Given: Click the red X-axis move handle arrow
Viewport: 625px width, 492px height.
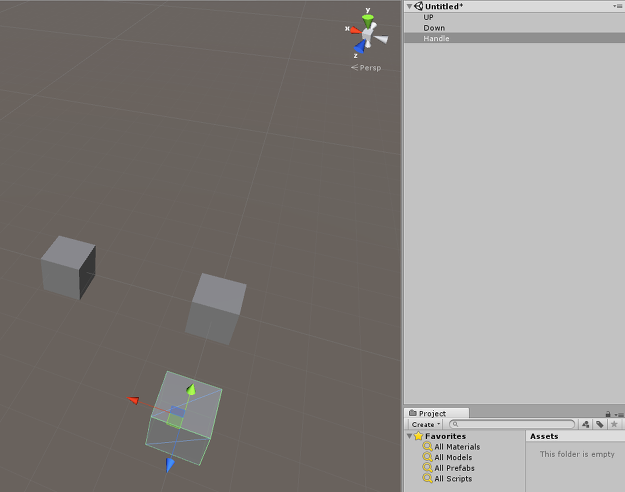Looking at the screenshot, I should coord(133,400).
